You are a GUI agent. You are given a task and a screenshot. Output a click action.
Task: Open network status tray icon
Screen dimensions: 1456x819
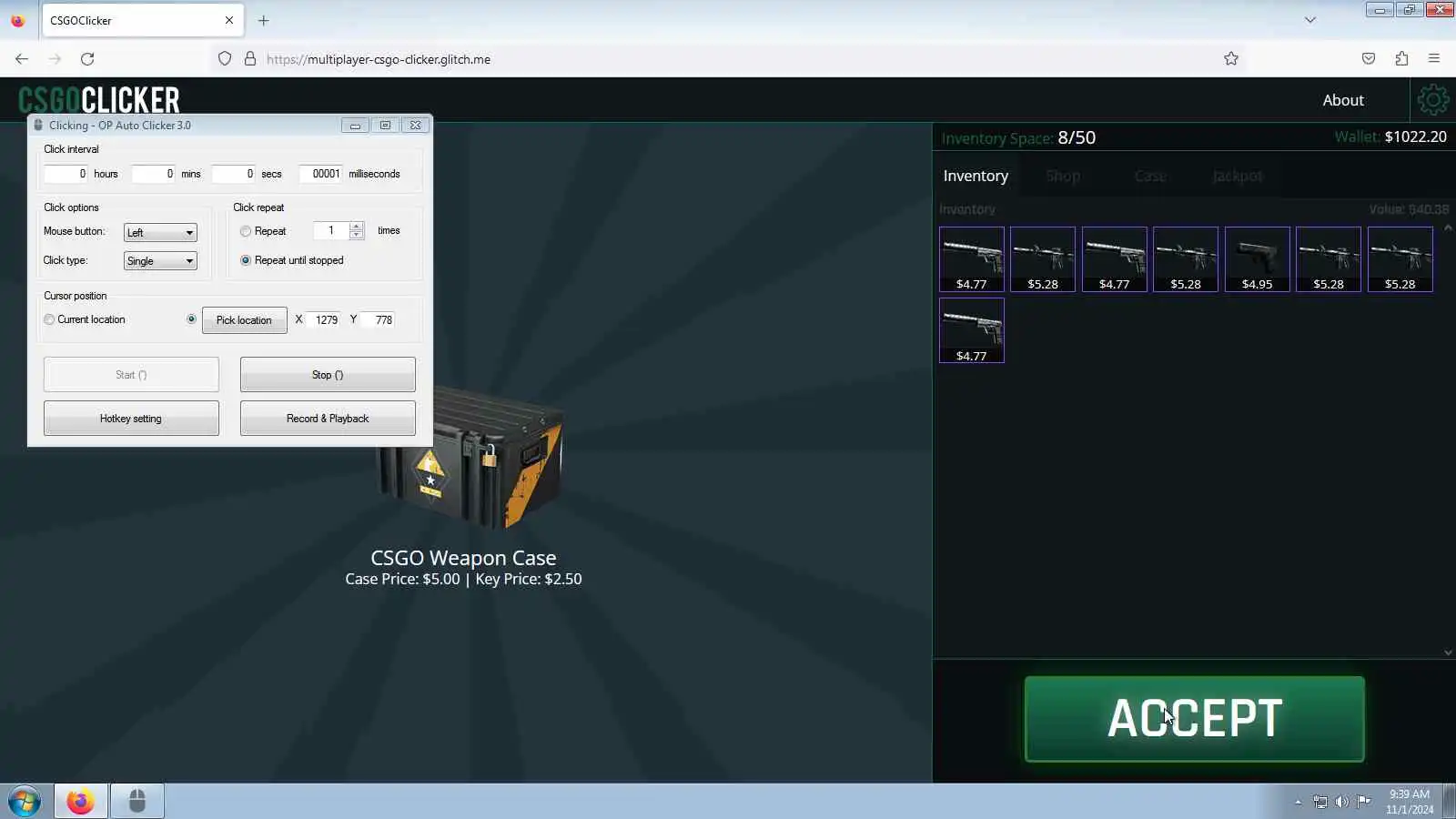1320,802
